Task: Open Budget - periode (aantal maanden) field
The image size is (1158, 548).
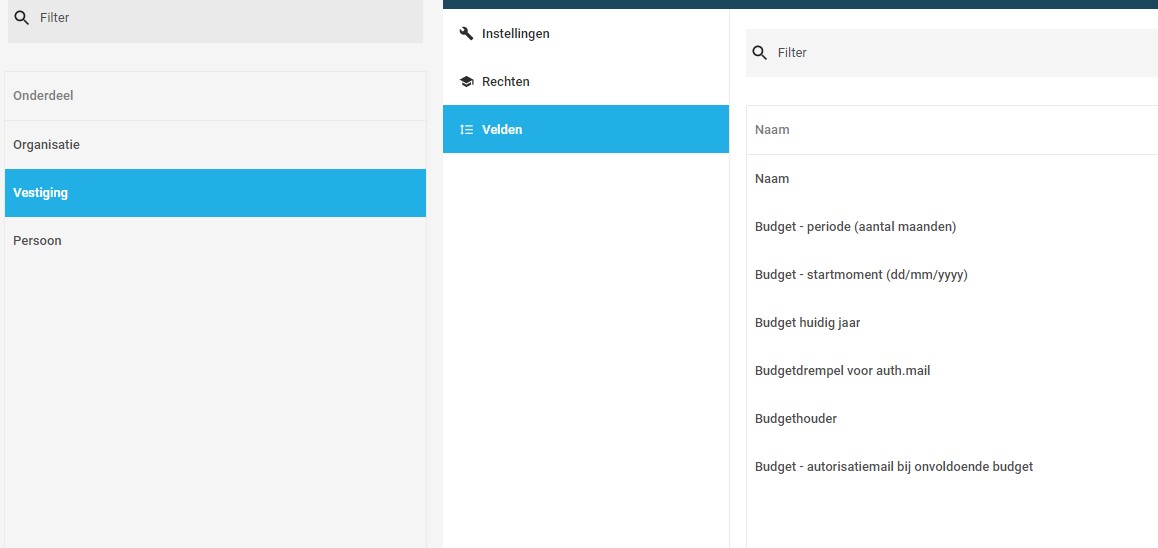Action: [x=952, y=227]
